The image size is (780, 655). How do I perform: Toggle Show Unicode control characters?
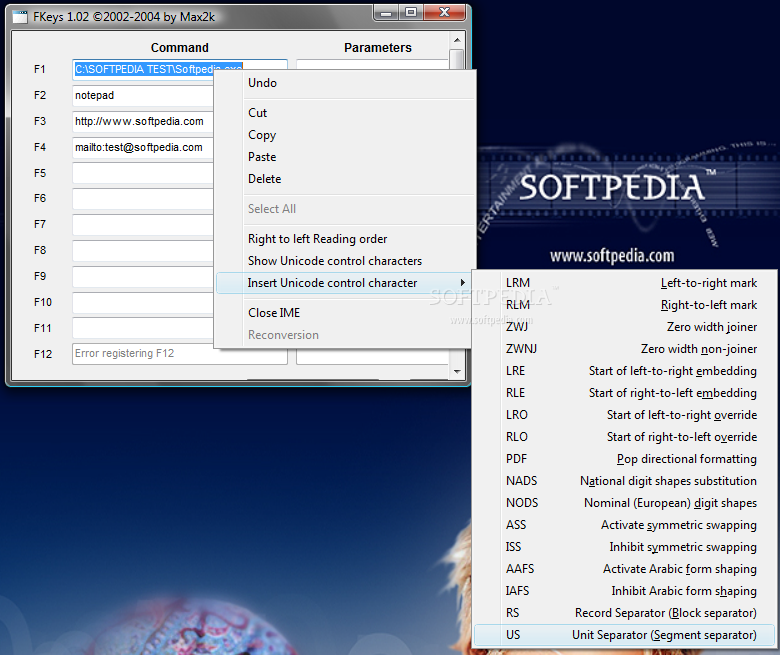pyautogui.click(x=344, y=261)
